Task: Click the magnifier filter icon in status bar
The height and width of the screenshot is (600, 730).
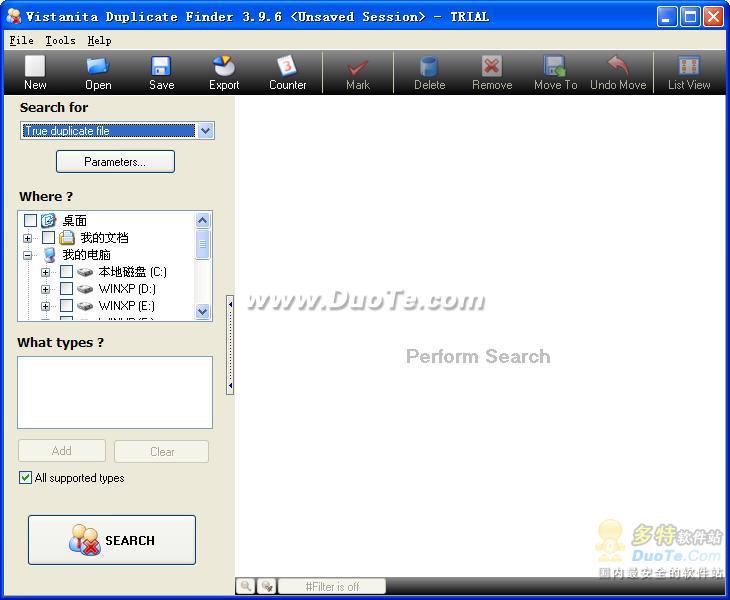Action: 246,586
